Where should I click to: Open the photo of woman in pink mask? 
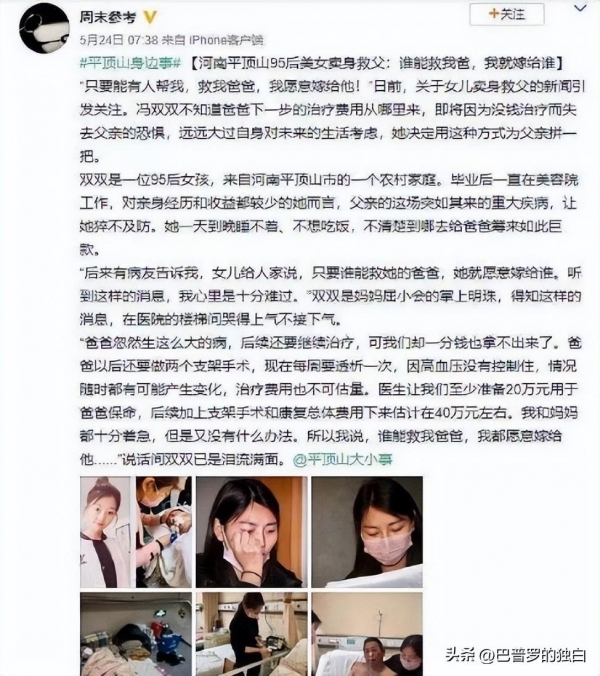[x=367, y=532]
